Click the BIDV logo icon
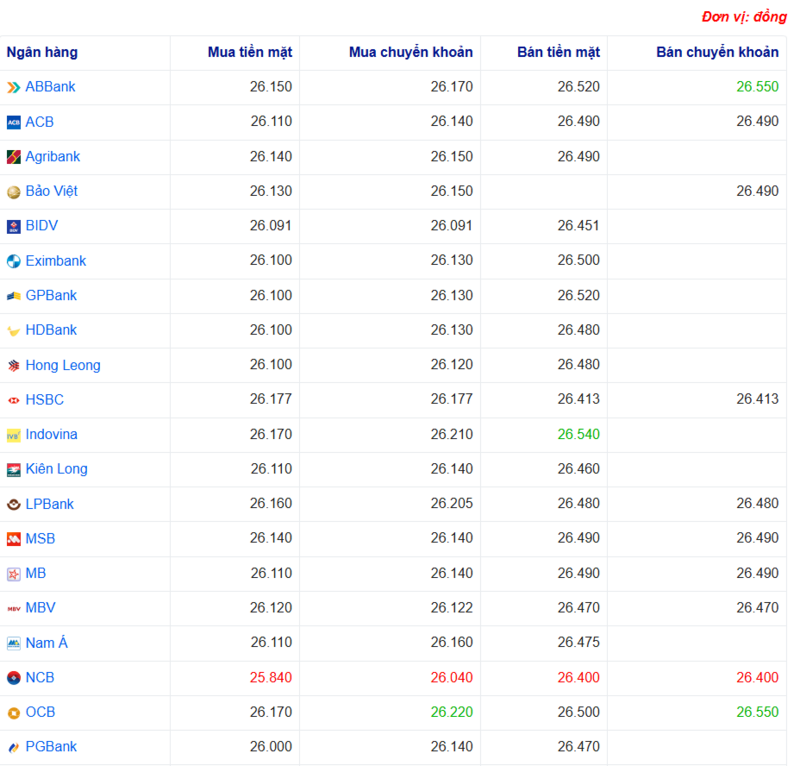Image resolution: width=800 pixels, height=766 pixels. [12, 226]
